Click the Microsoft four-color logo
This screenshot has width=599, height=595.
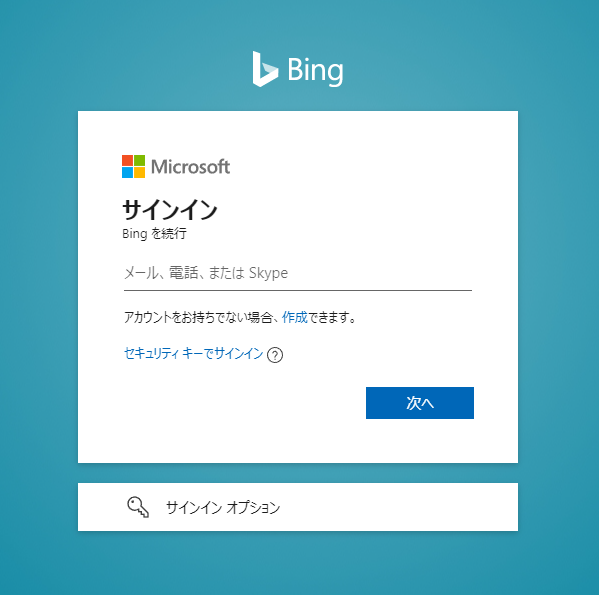click(133, 167)
